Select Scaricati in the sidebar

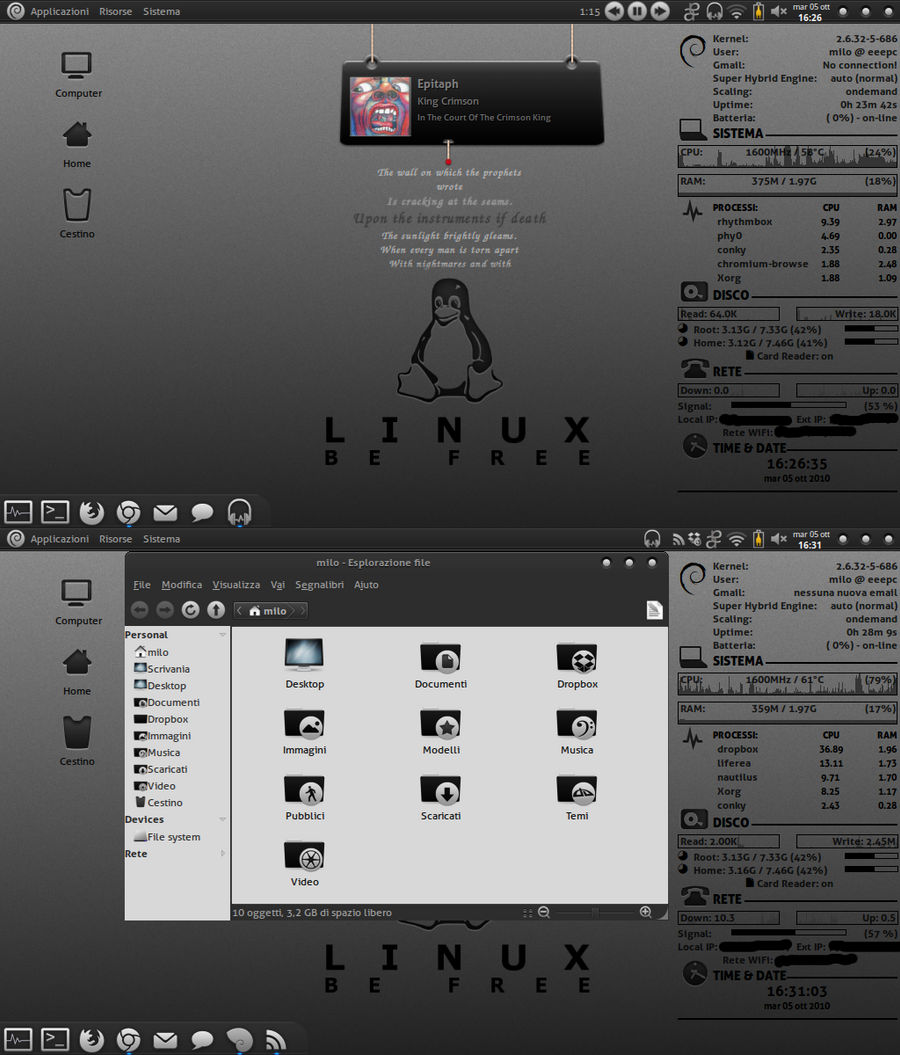[x=161, y=769]
